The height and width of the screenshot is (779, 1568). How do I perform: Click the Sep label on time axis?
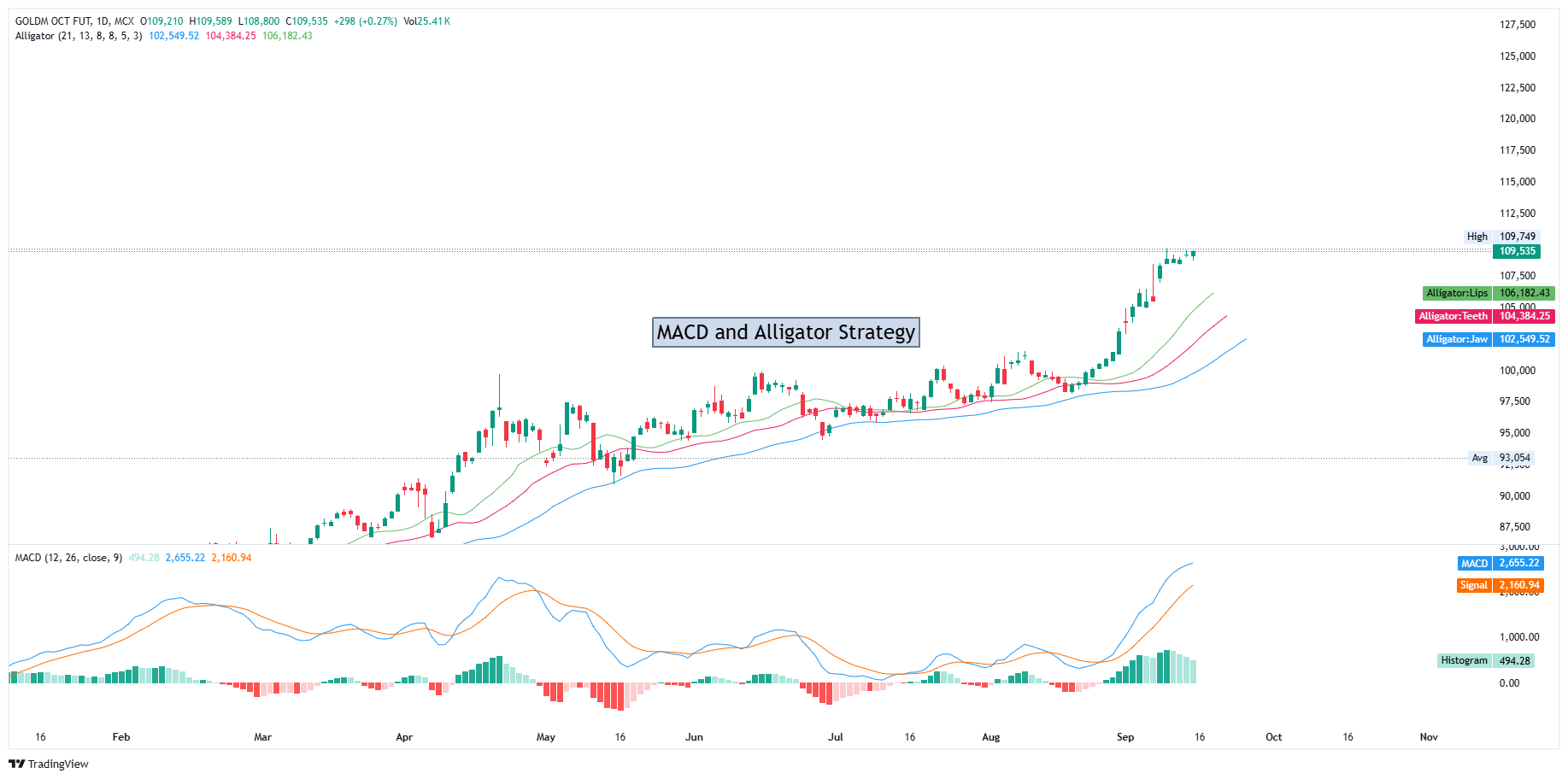pyautogui.click(x=1125, y=737)
